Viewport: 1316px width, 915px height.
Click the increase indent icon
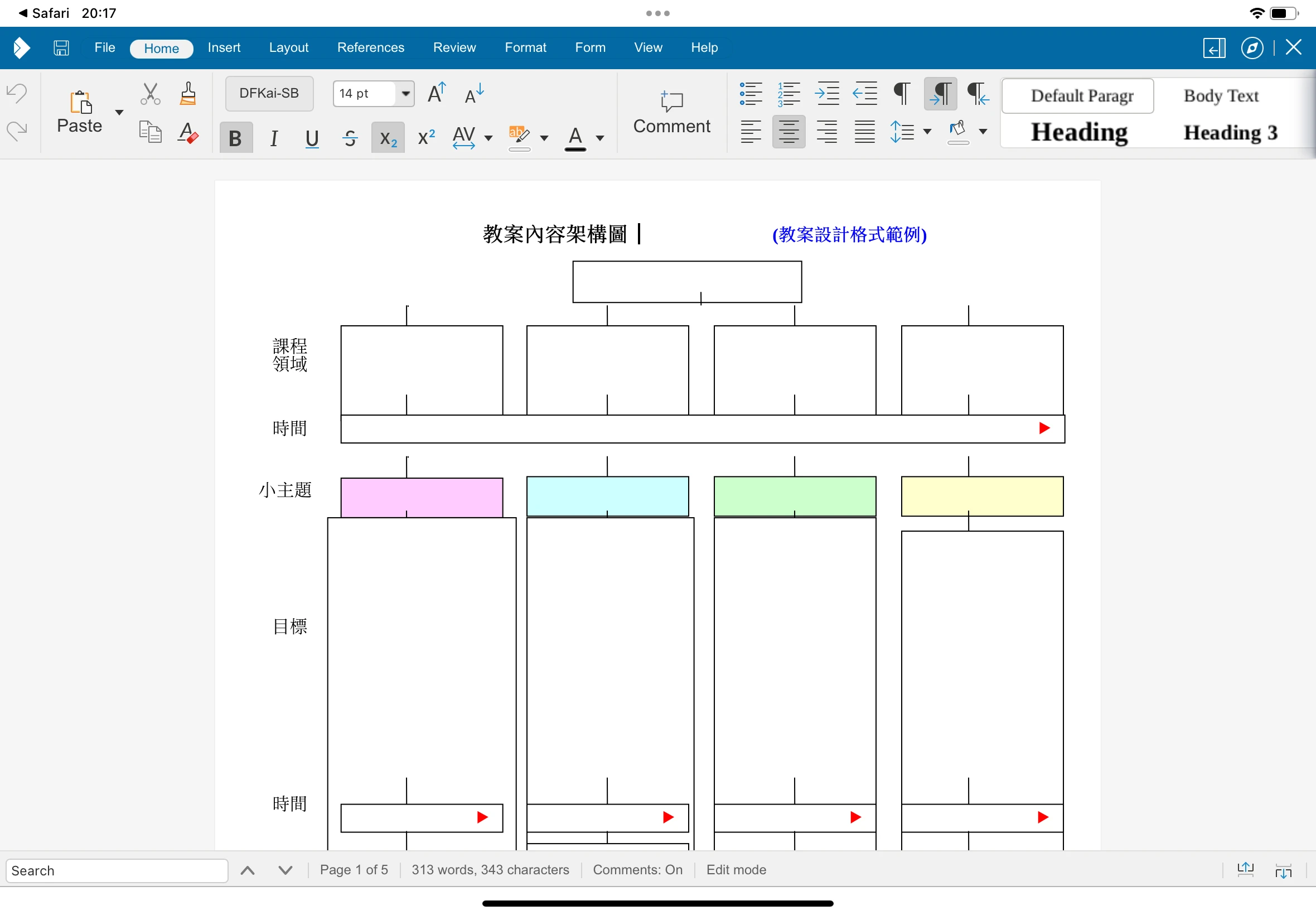827,93
